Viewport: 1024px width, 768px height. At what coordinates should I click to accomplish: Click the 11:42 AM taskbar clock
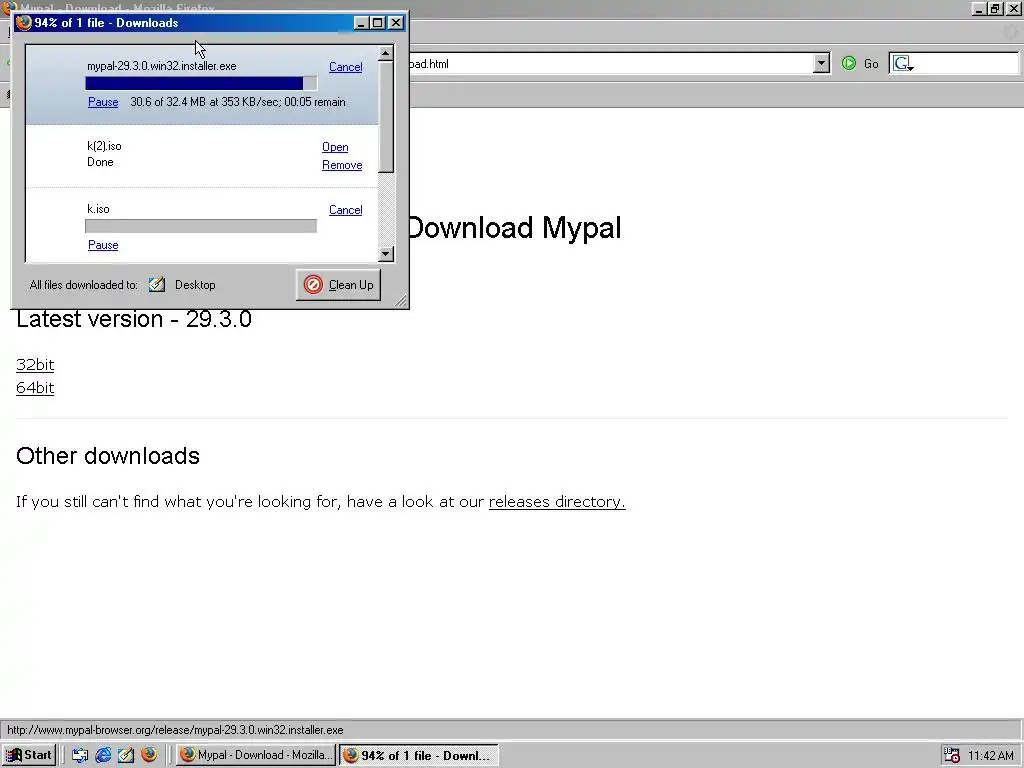tap(991, 756)
